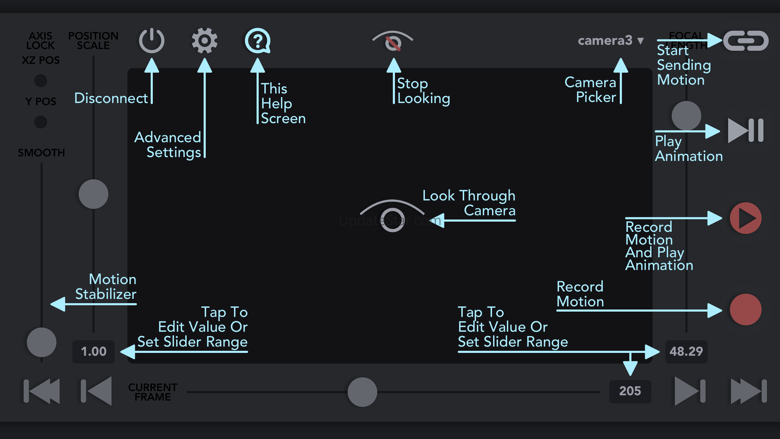Click the Look Through Camera eye
780x439 pixels.
392,217
